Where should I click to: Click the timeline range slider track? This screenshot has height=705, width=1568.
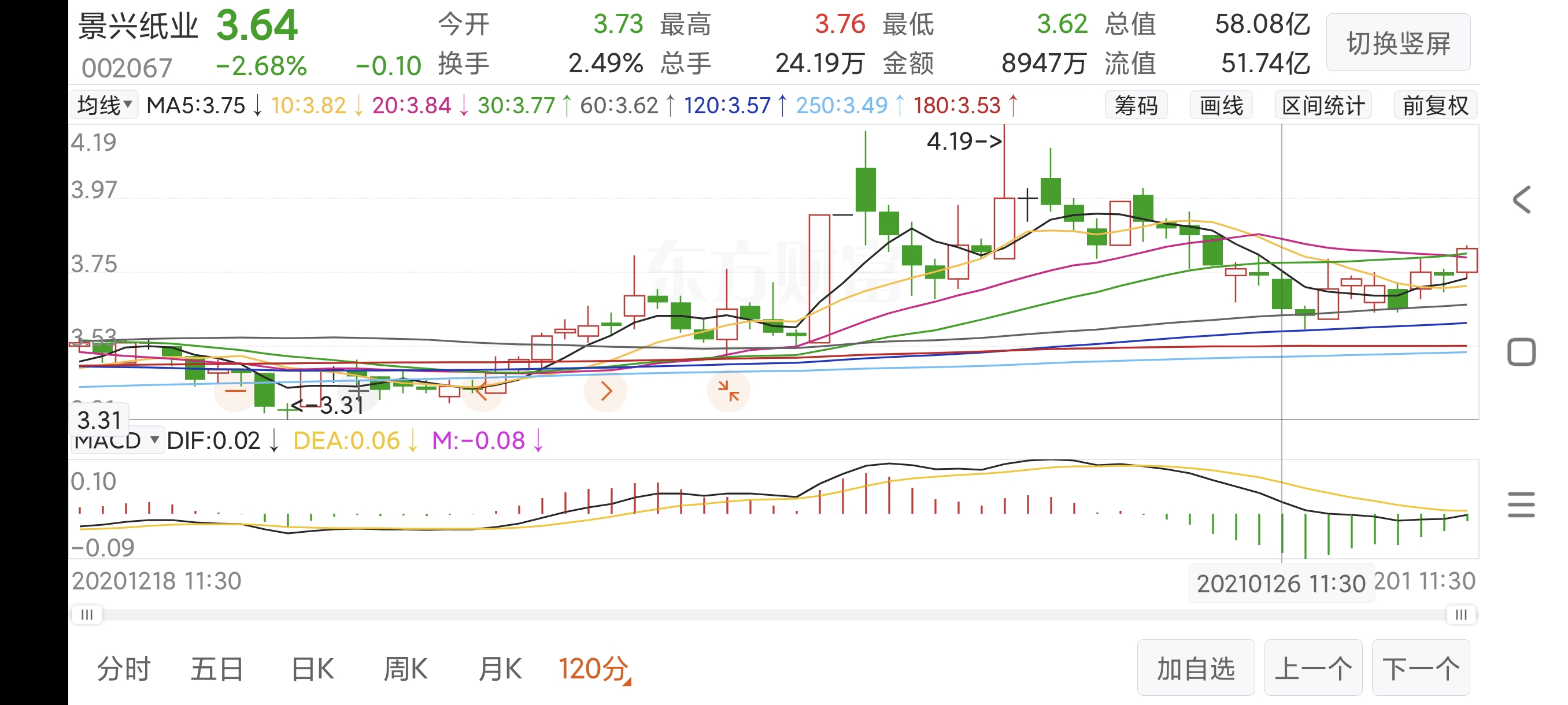(x=774, y=615)
